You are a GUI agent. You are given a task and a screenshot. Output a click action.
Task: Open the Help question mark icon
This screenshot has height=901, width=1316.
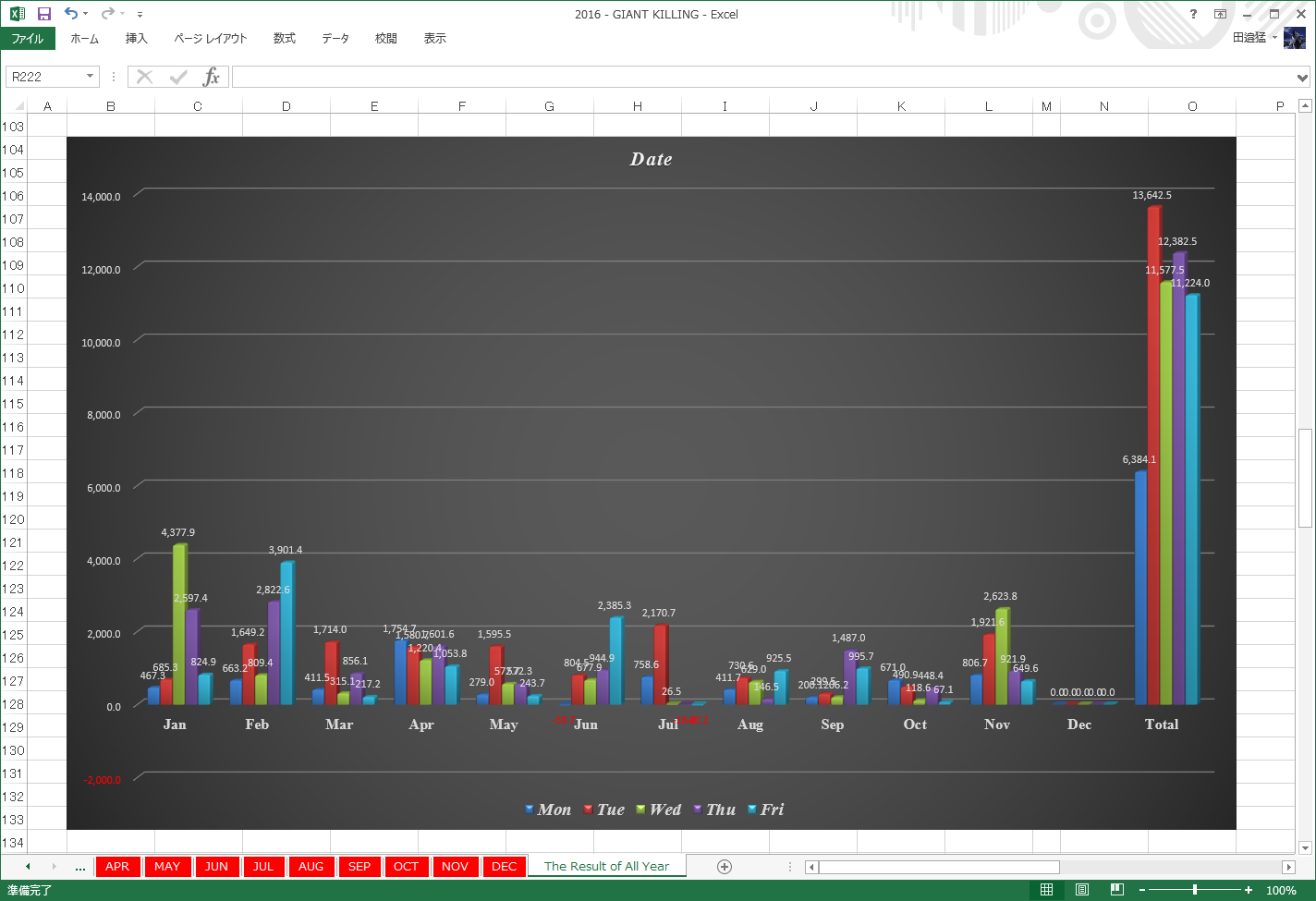1193,14
